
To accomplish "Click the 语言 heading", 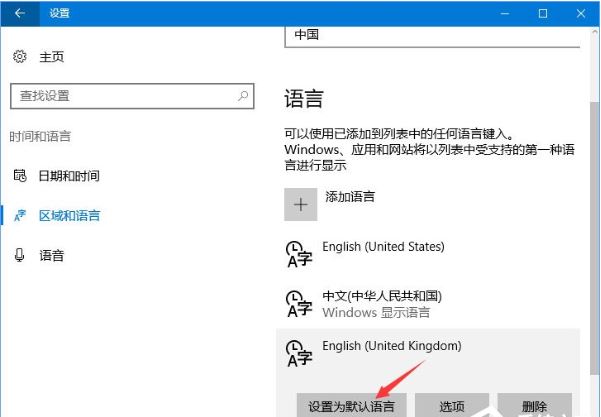I will 304,99.
